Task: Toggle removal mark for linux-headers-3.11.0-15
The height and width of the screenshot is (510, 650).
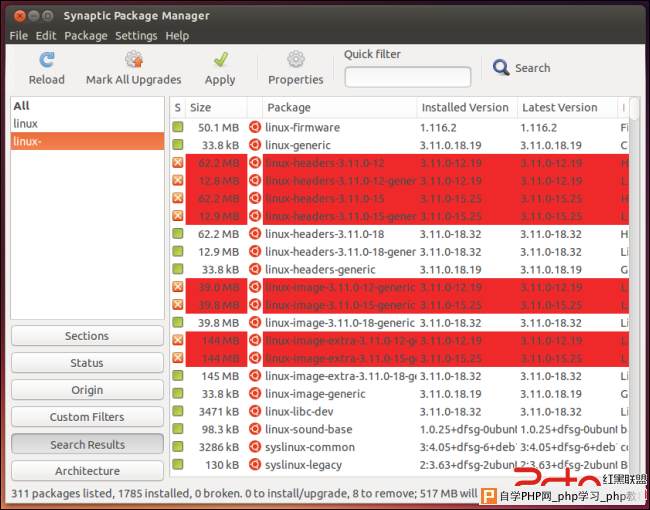Action: pyautogui.click(x=178, y=198)
